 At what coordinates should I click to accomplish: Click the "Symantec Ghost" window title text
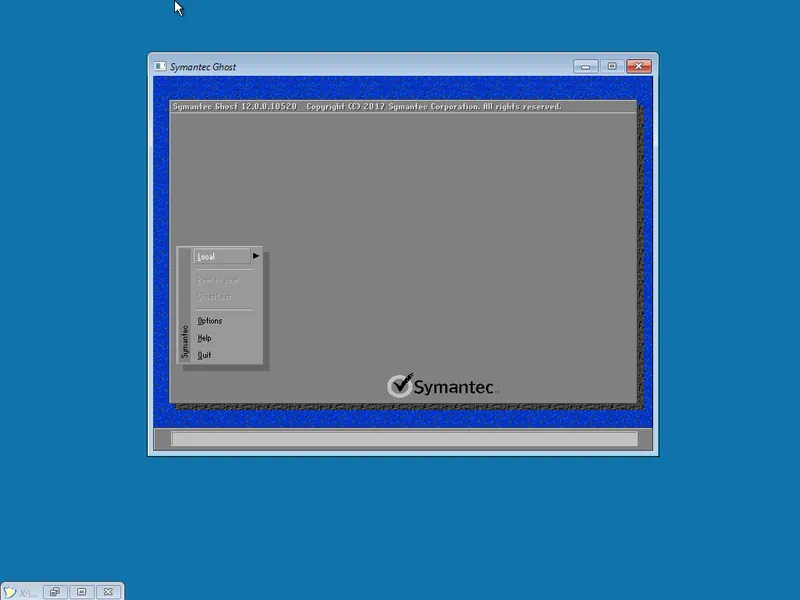point(203,67)
